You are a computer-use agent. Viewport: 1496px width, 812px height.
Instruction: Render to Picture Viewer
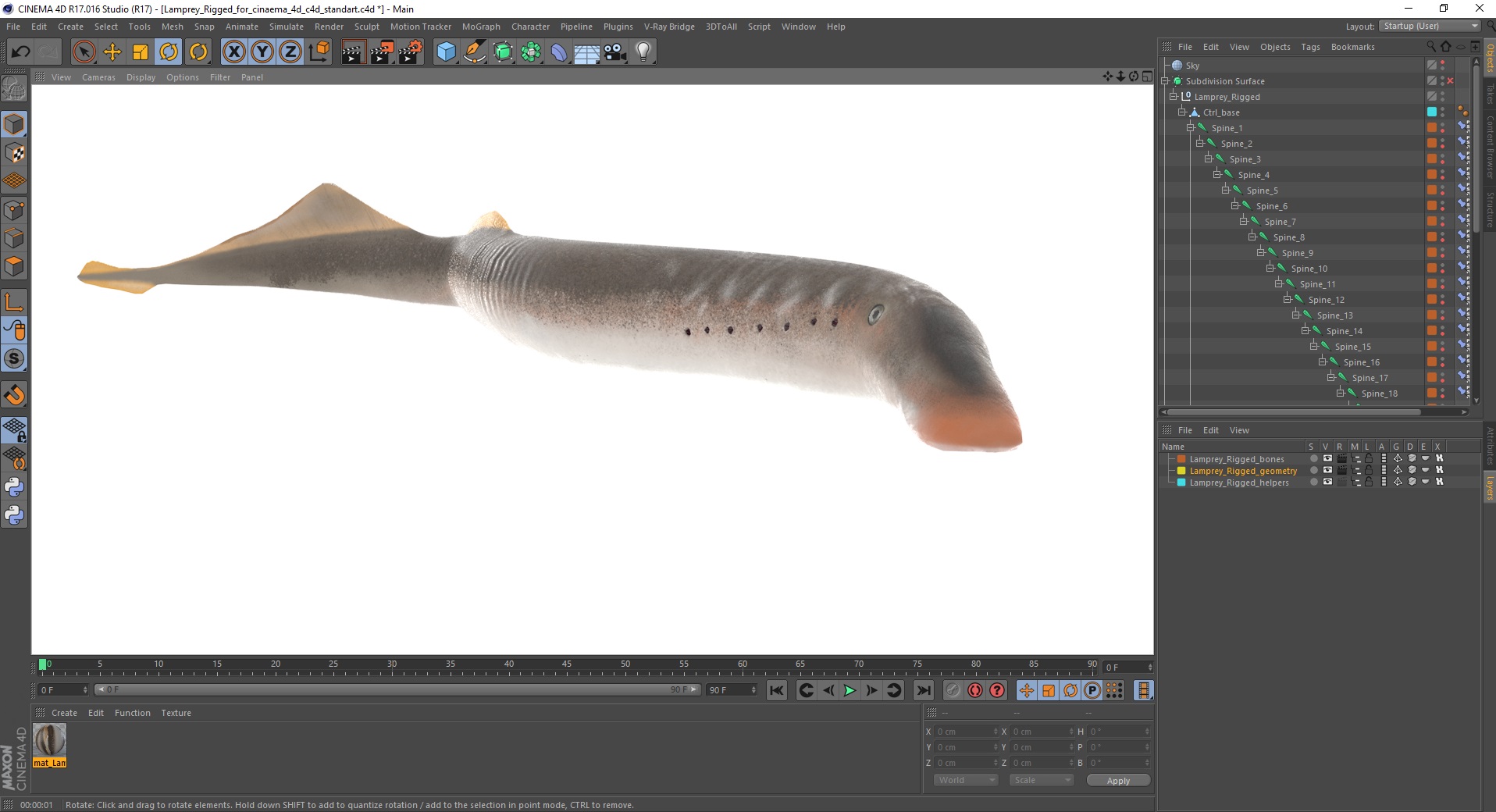[x=382, y=52]
